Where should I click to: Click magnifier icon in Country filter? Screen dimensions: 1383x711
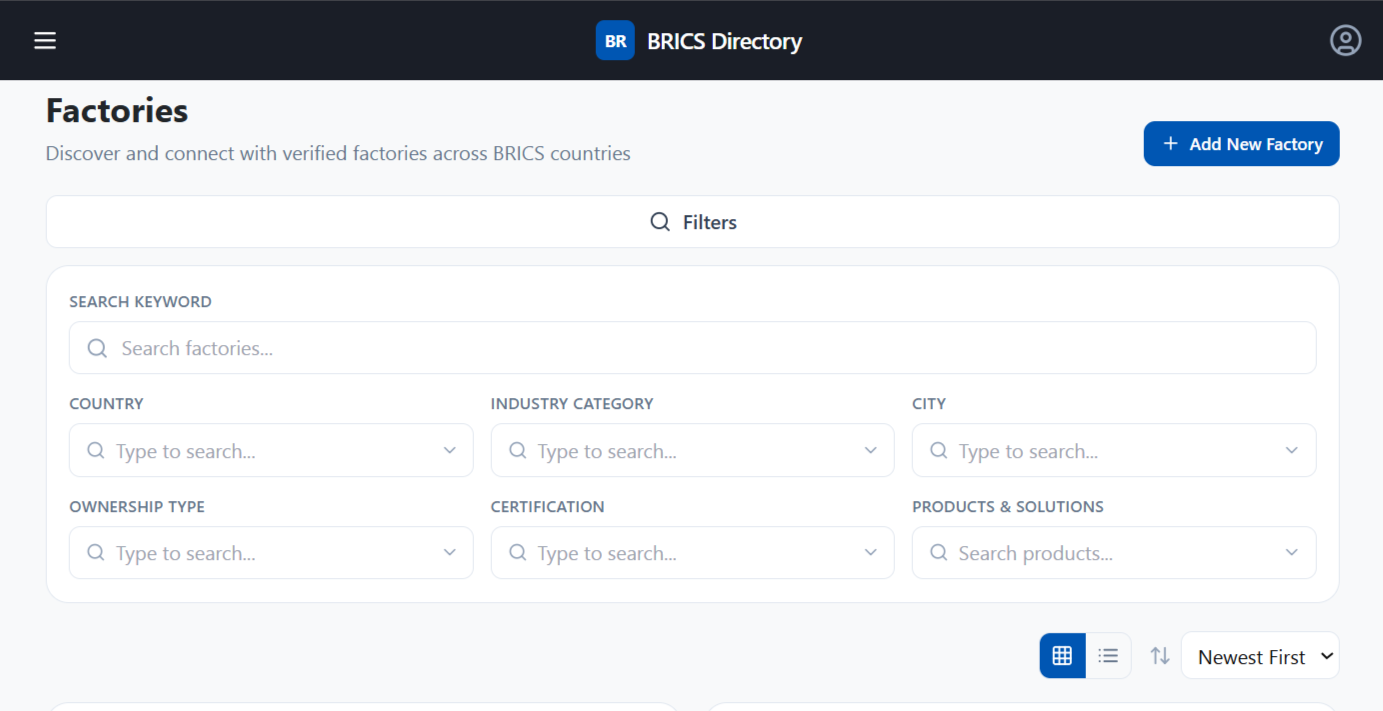click(96, 451)
